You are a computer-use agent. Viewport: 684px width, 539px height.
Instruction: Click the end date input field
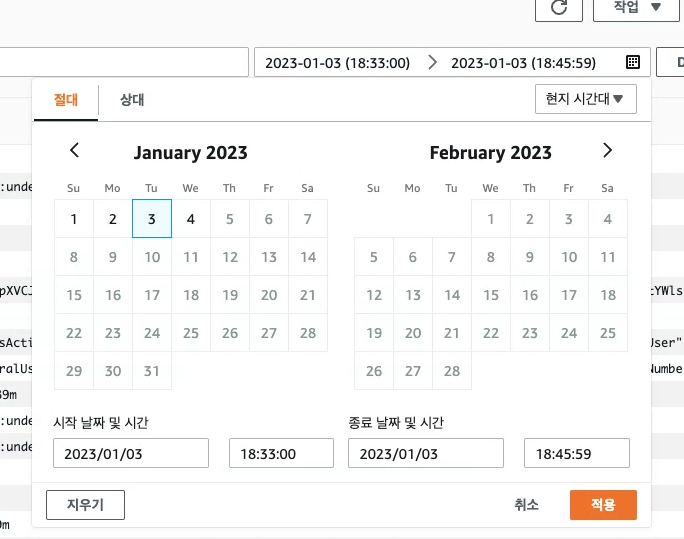pos(426,453)
